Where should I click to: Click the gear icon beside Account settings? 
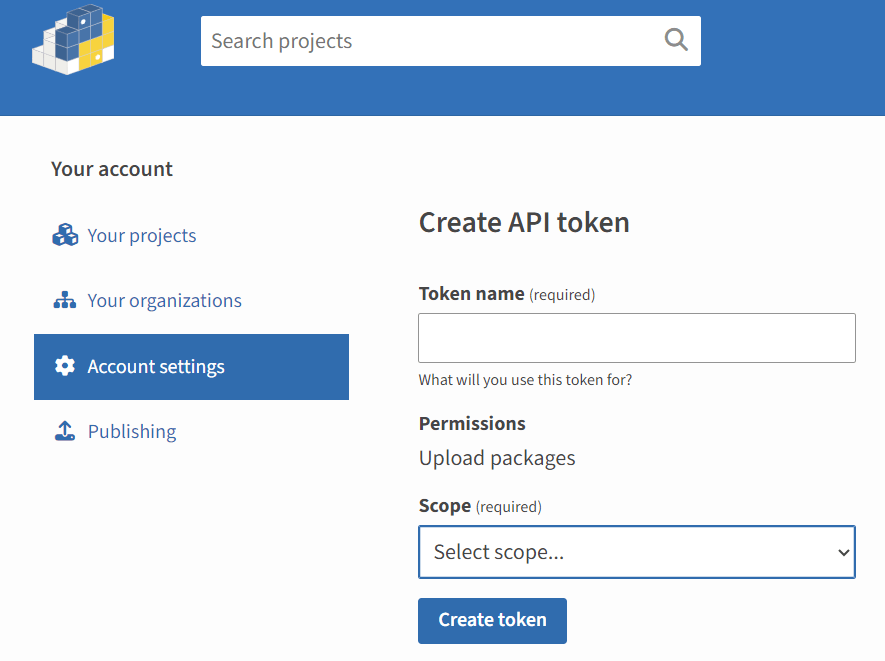pyautogui.click(x=65, y=367)
